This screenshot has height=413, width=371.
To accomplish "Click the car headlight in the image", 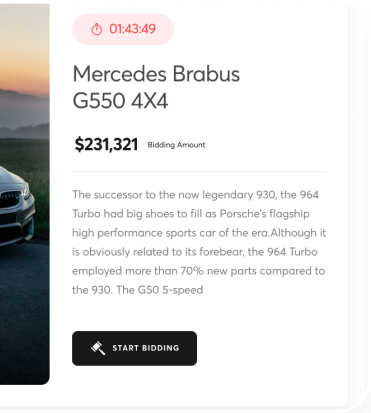I will [25, 191].
